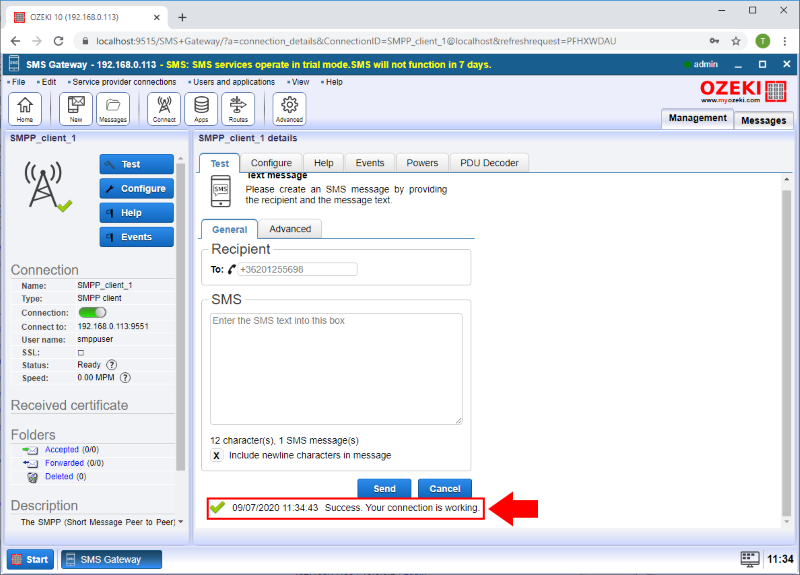
Task: Open the Help menu in menu bar
Action: [332, 82]
